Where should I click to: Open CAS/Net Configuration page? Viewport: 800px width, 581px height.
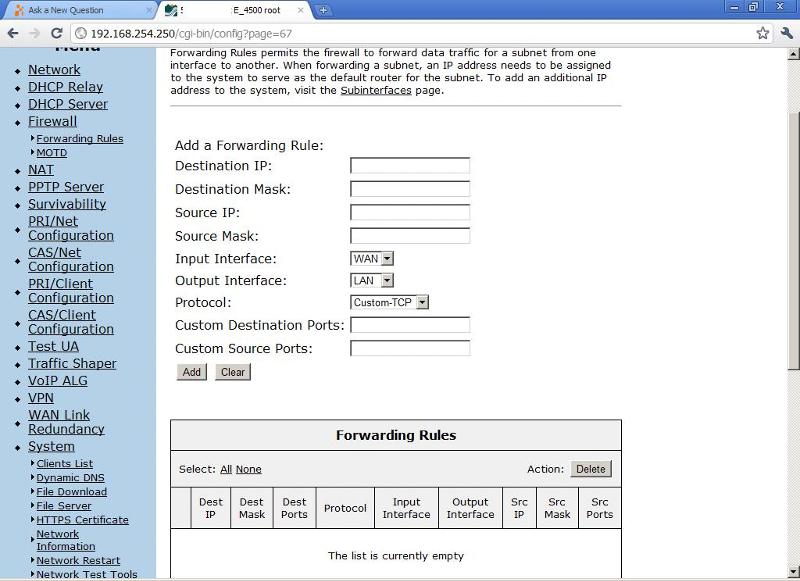pyautogui.click(x=71, y=260)
